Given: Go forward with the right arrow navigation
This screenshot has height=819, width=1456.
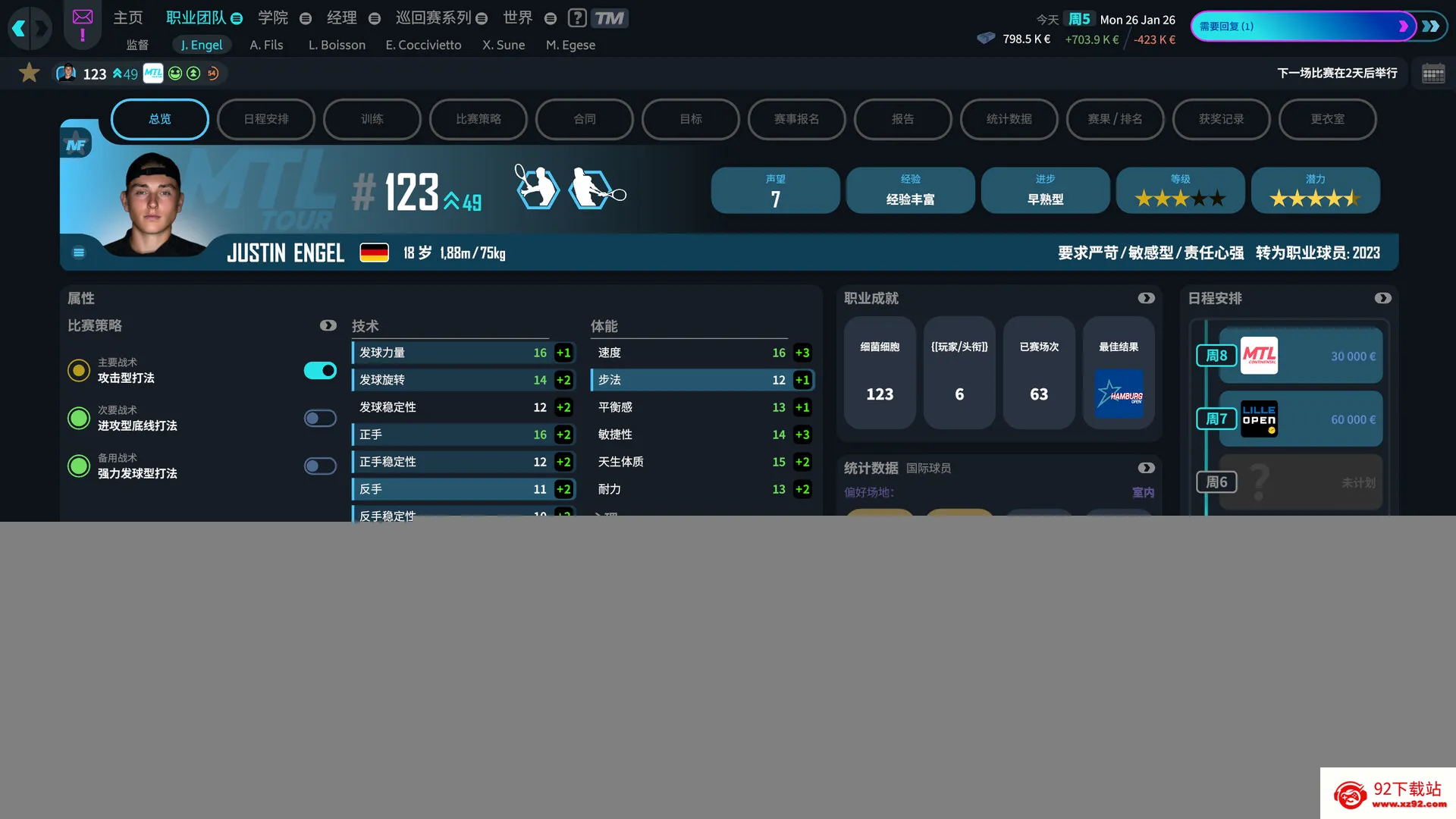Looking at the screenshot, I should [42, 29].
